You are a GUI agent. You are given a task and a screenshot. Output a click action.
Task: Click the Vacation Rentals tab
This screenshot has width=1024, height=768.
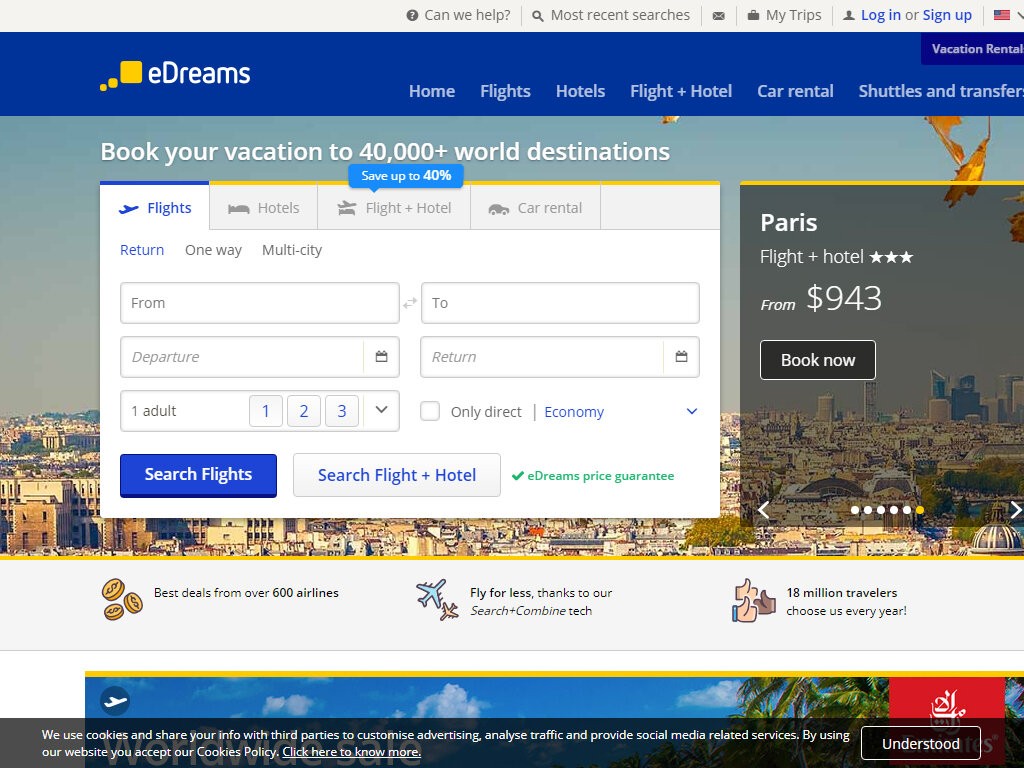point(973,48)
